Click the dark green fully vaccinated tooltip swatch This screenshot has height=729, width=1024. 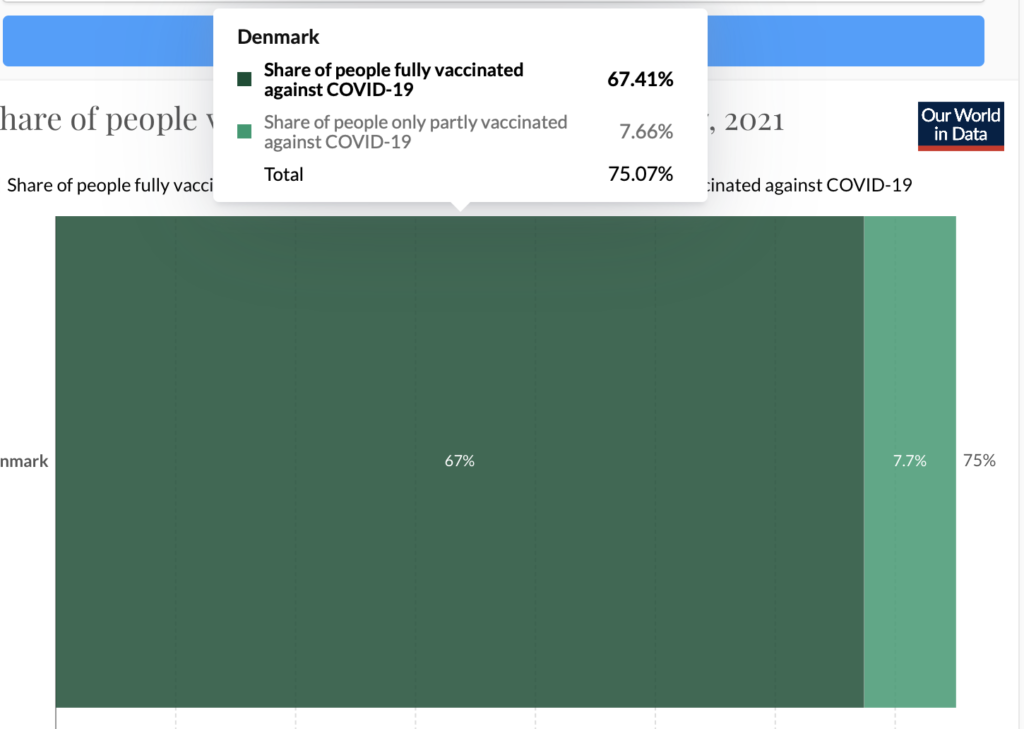244,79
